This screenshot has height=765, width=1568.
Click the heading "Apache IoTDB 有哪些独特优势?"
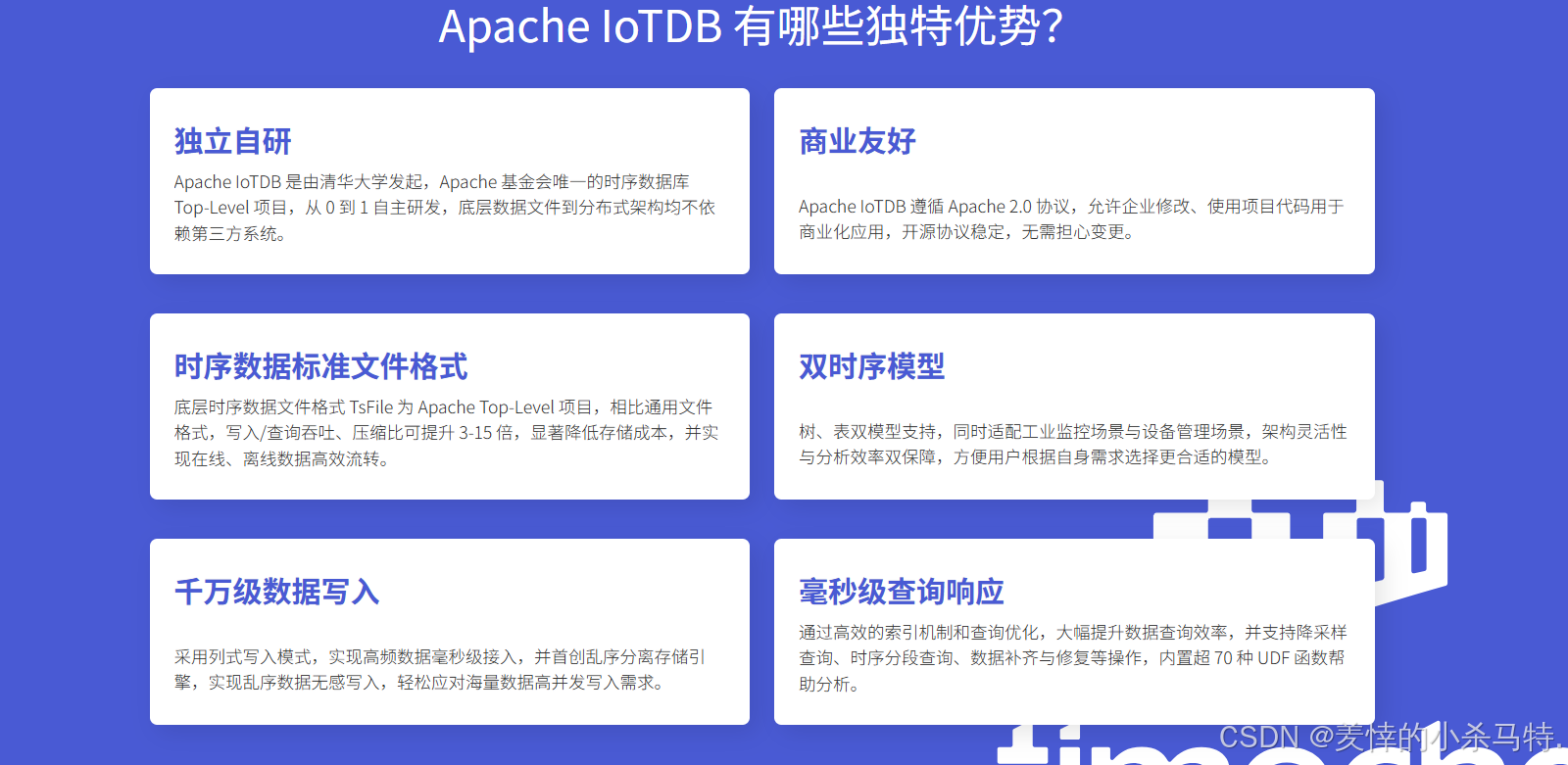pyautogui.click(x=751, y=26)
